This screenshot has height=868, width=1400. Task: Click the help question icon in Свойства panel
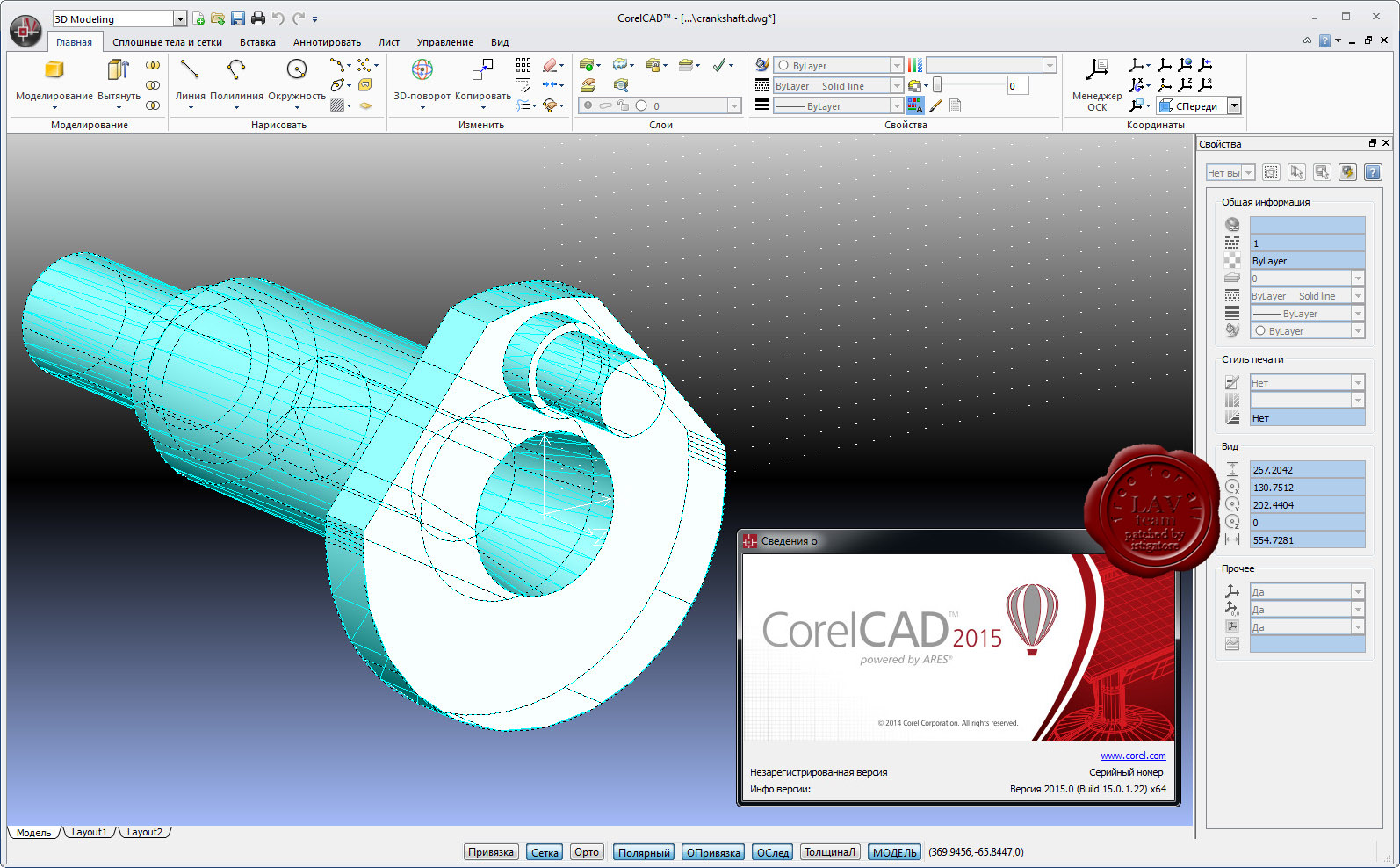1373,172
